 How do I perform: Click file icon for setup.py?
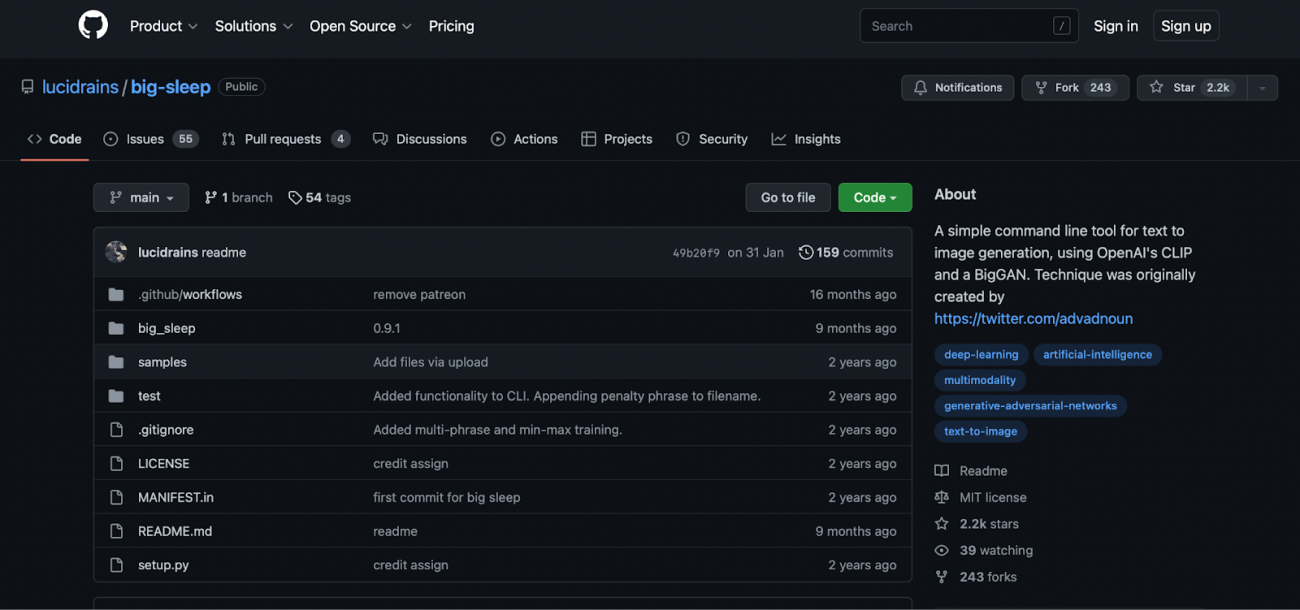(x=116, y=565)
